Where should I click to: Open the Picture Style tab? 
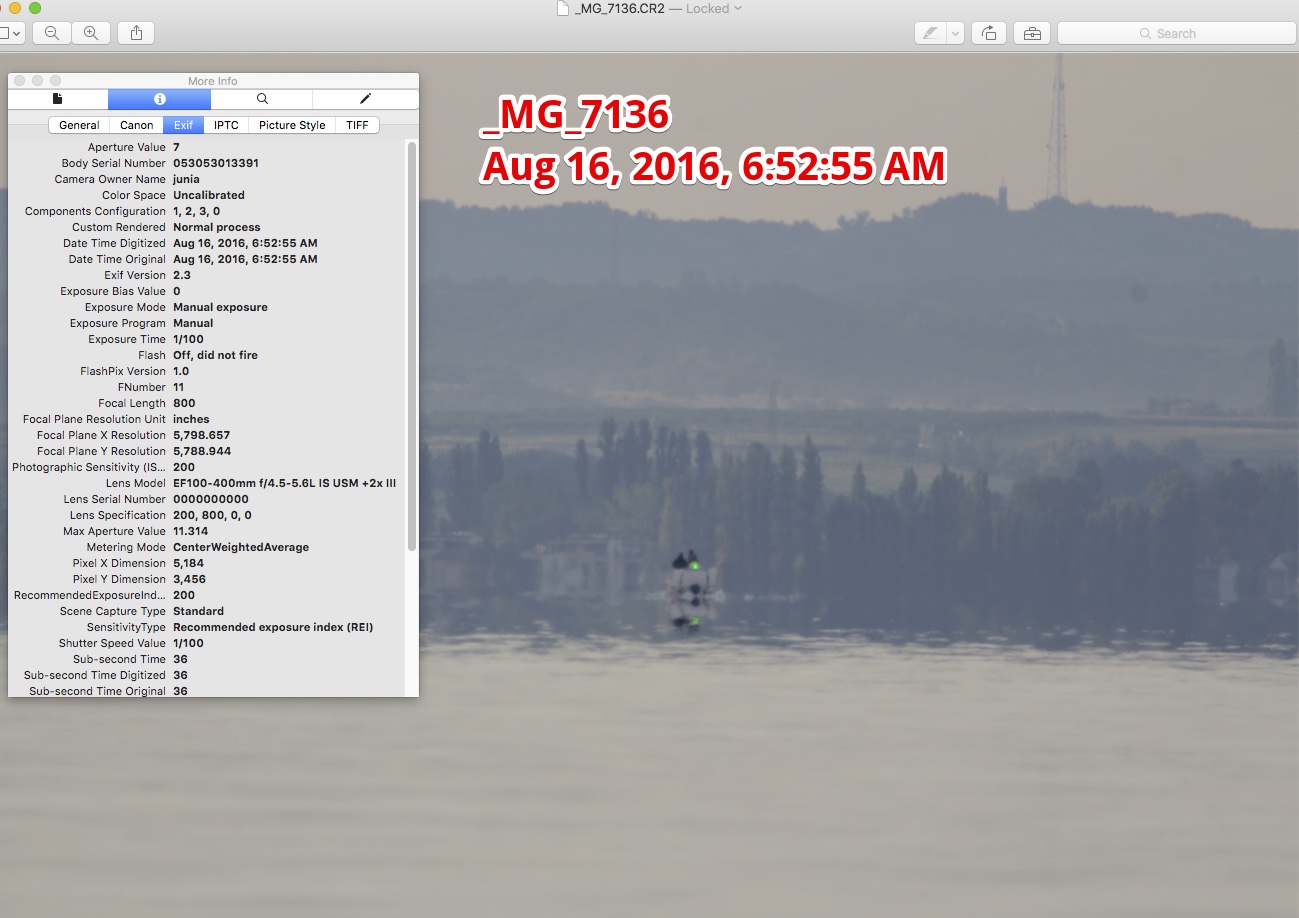click(x=292, y=125)
